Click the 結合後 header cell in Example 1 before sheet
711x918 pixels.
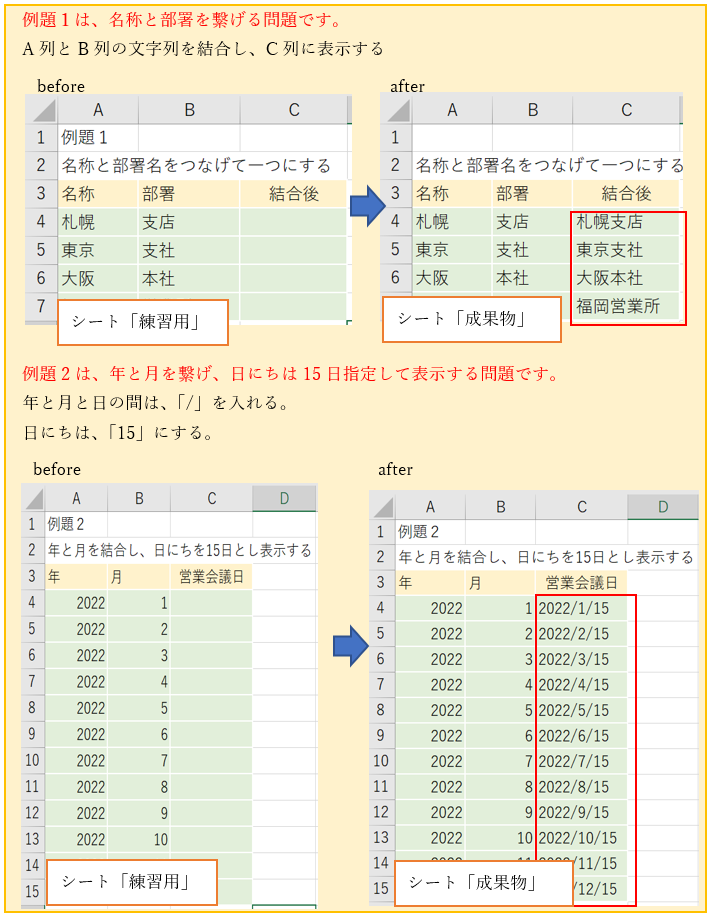coord(293,194)
